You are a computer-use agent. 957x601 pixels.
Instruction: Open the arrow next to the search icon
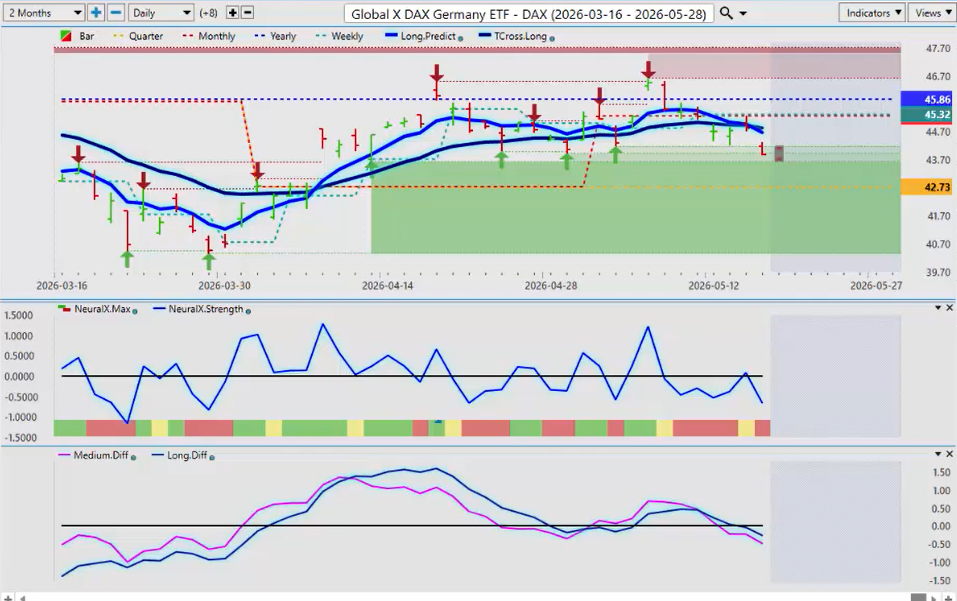pos(743,13)
